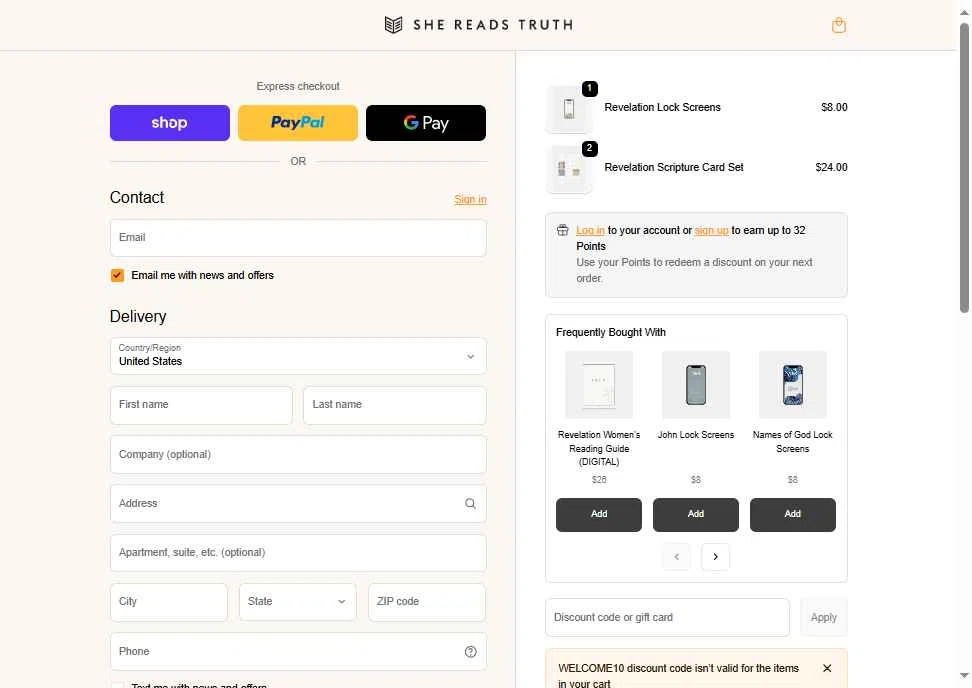
Task: Uncheck Email me with news and offers
Action: (117, 275)
